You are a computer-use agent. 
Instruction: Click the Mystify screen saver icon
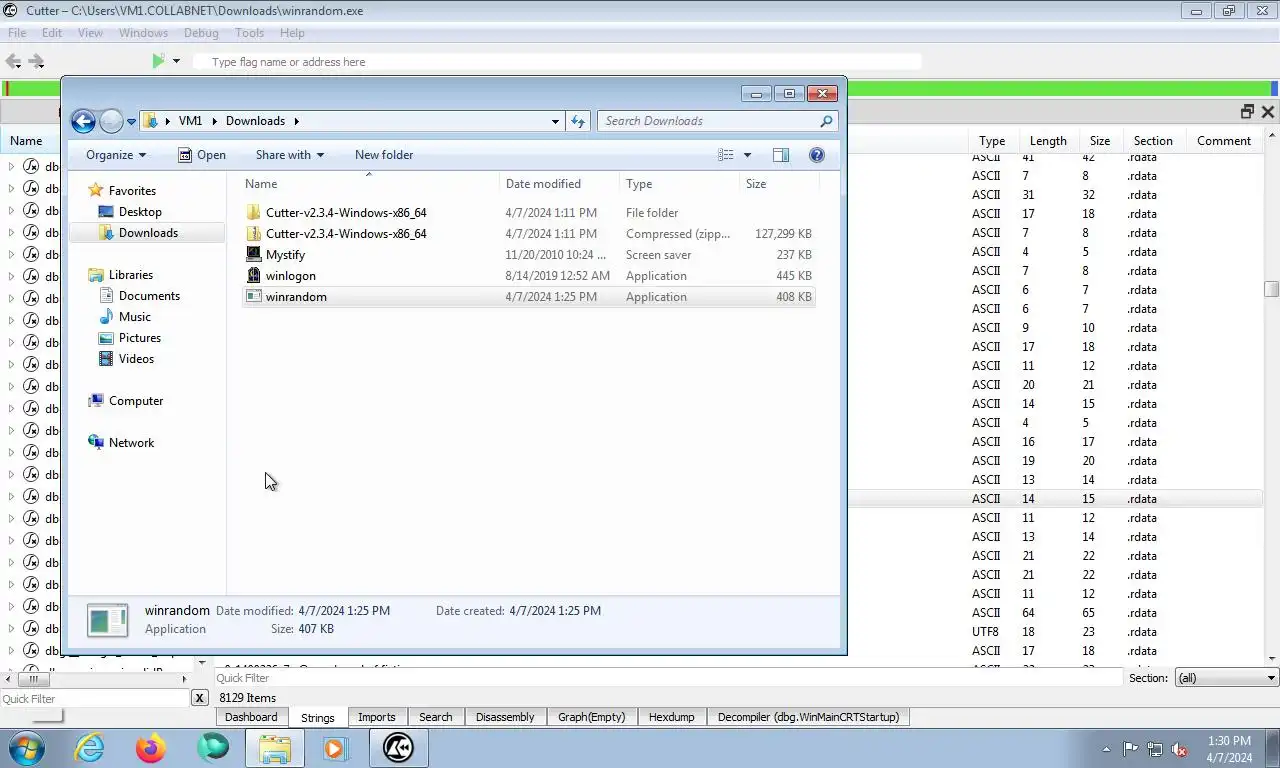point(254,255)
